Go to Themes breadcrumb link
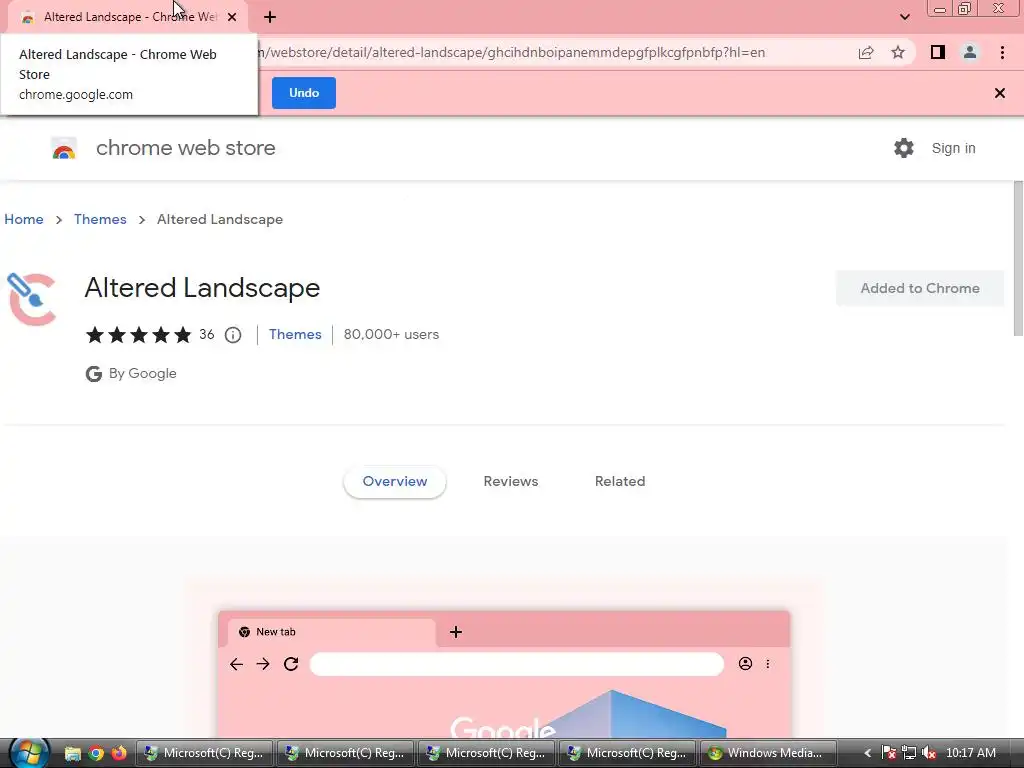This screenshot has height=768, width=1024. (x=100, y=219)
